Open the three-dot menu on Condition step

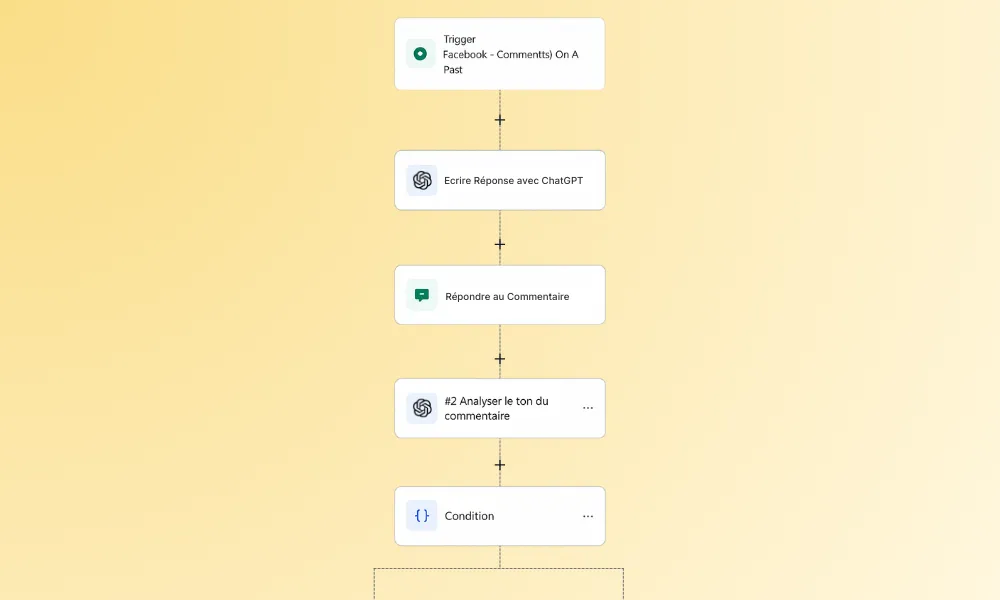(588, 516)
